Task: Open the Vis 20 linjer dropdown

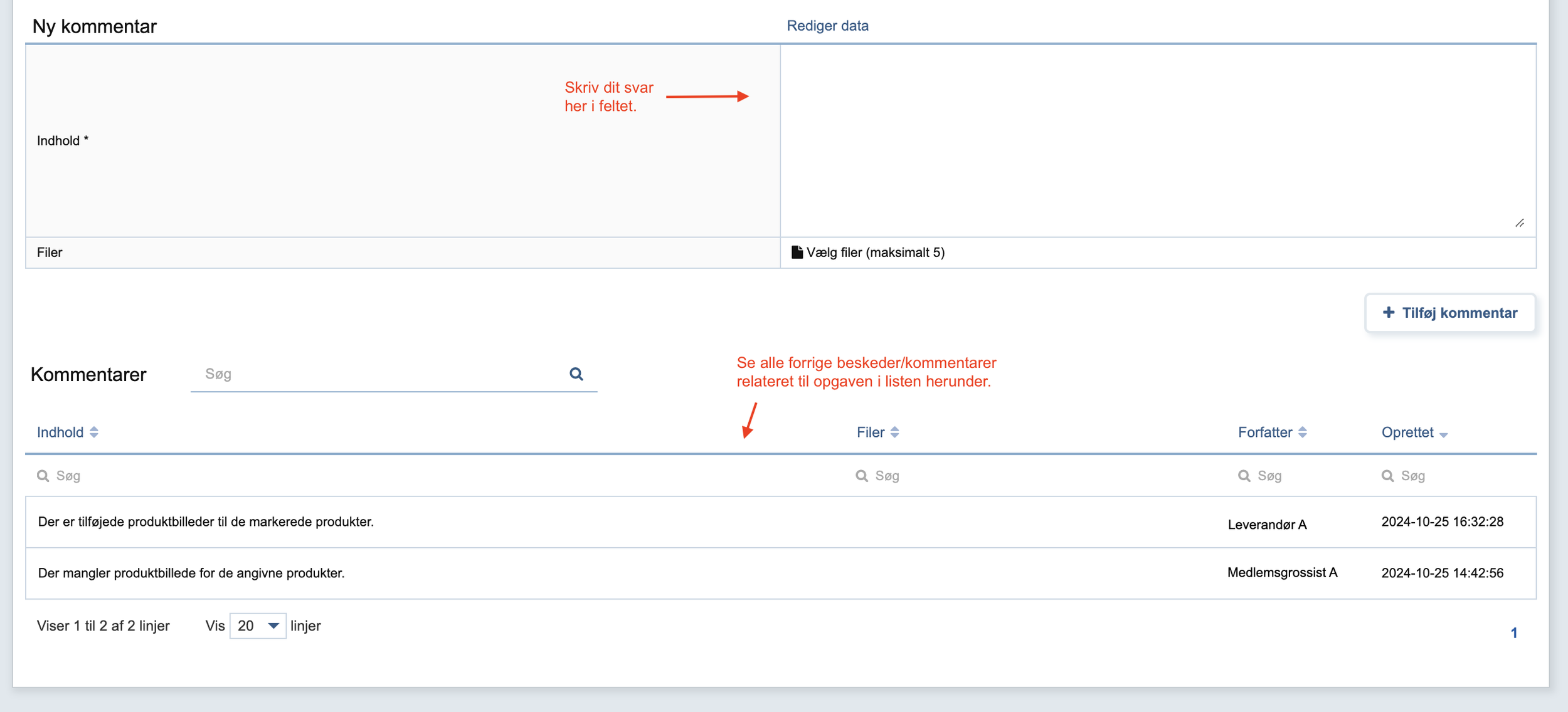Action: [x=258, y=626]
